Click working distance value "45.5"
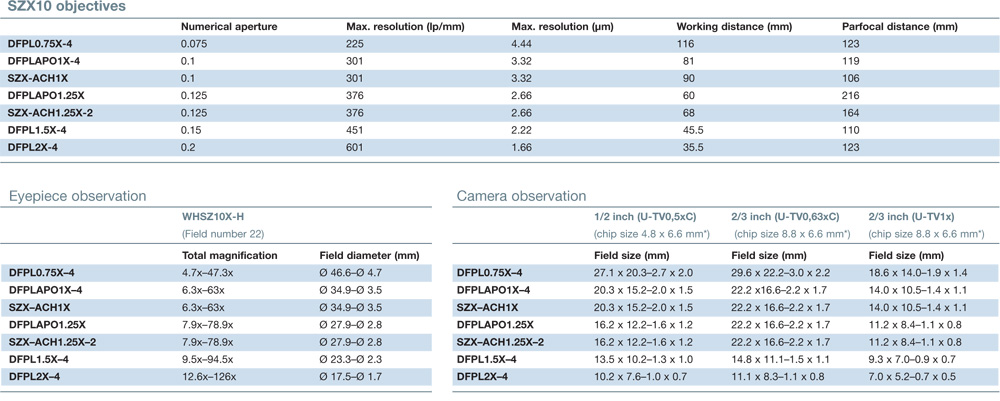Image resolution: width=1000 pixels, height=401 pixels. click(691, 130)
